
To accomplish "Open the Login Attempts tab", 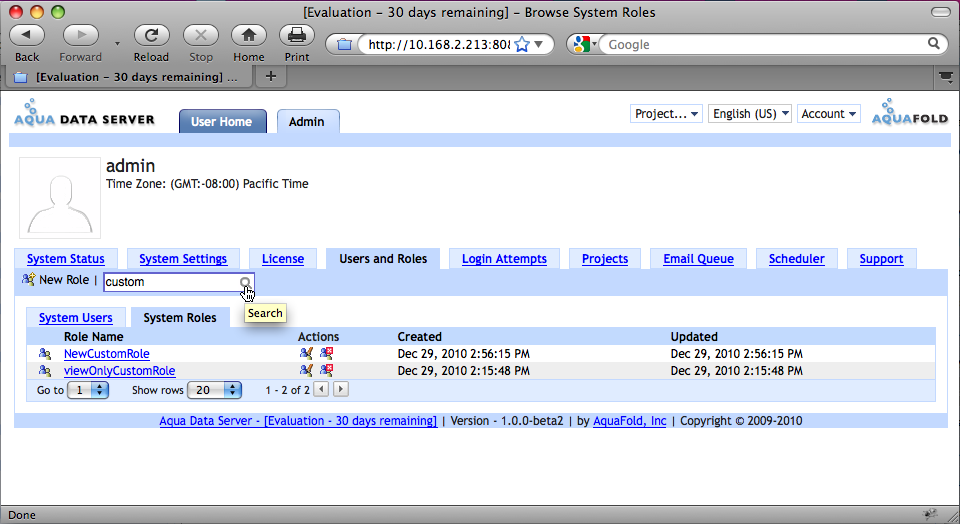I will [504, 259].
